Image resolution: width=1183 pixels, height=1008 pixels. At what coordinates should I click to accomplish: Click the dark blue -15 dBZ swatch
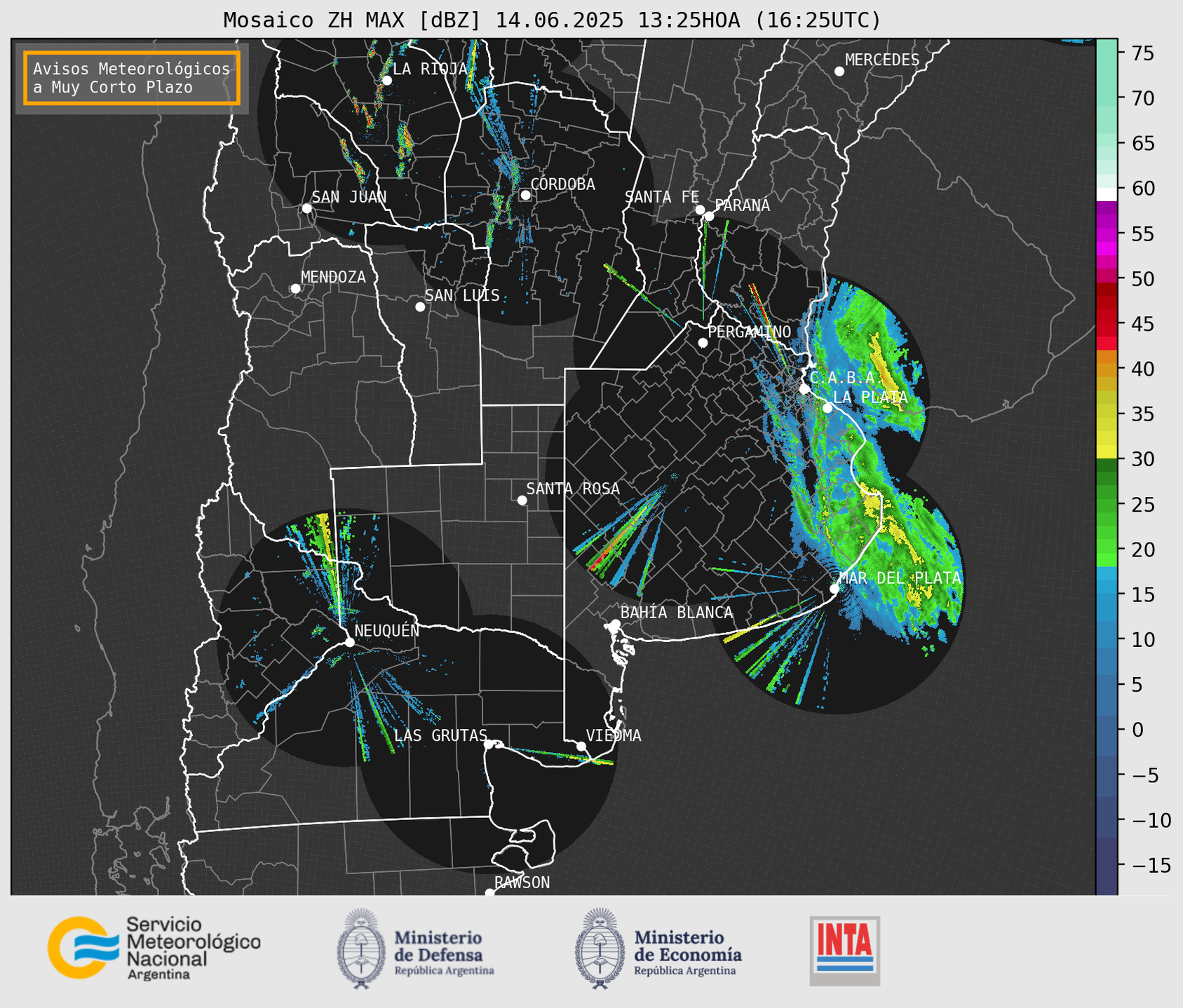(x=1107, y=864)
